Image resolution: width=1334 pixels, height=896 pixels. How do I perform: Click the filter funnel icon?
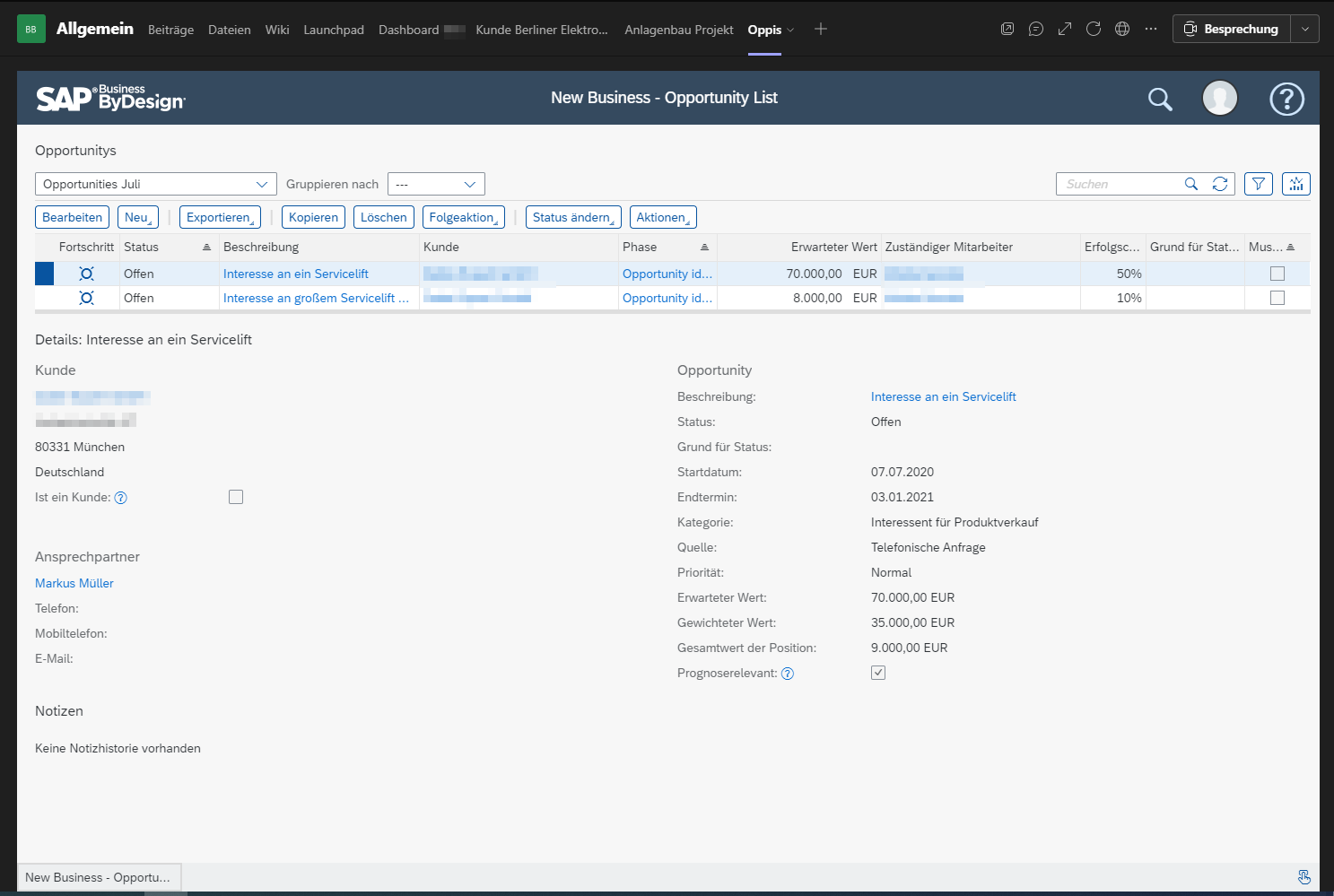(x=1259, y=184)
